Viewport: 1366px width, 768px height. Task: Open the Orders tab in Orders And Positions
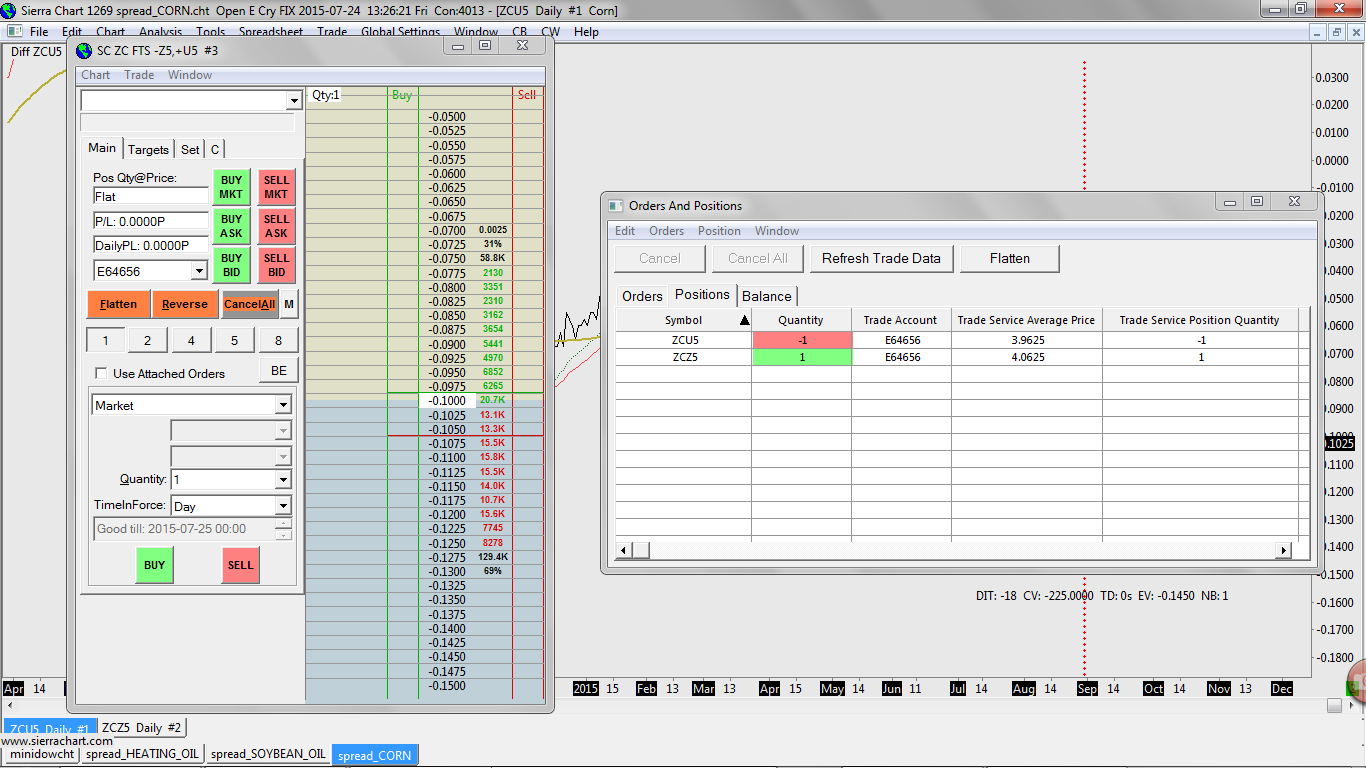click(x=642, y=296)
